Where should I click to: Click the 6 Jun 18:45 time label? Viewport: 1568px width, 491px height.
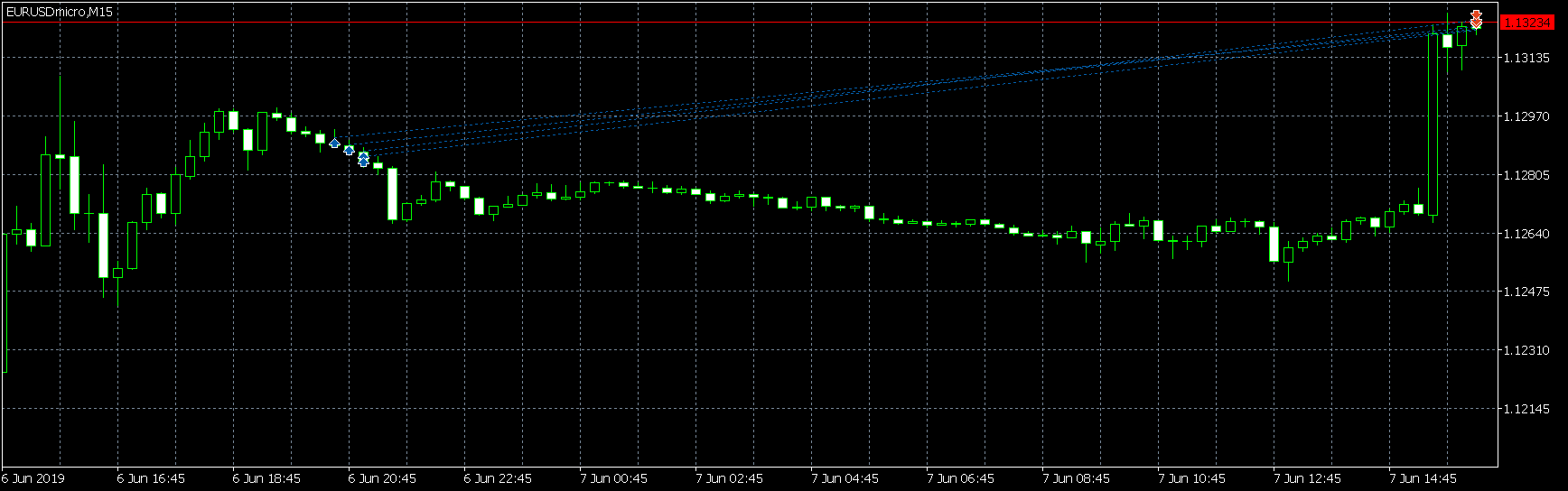(266, 478)
